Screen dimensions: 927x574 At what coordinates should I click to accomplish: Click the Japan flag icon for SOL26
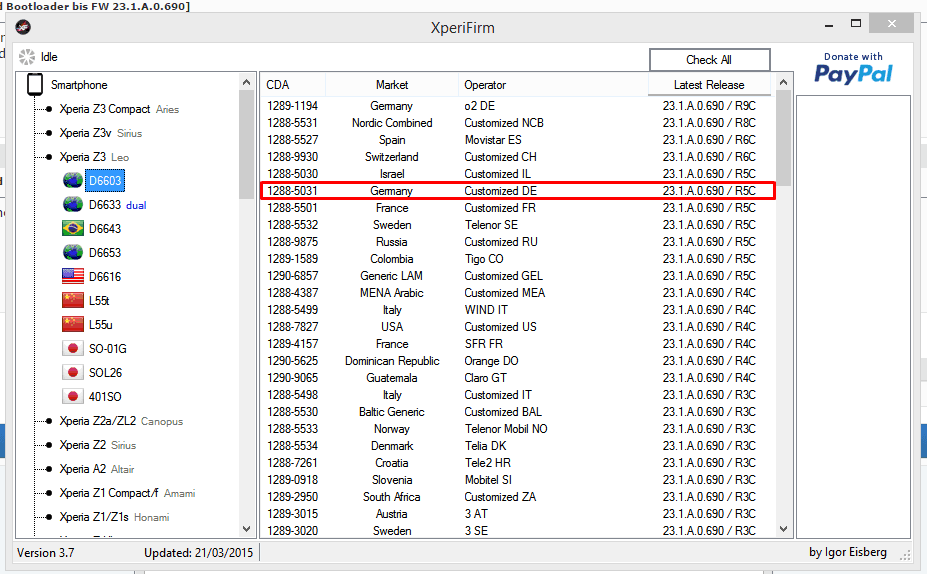[73, 372]
